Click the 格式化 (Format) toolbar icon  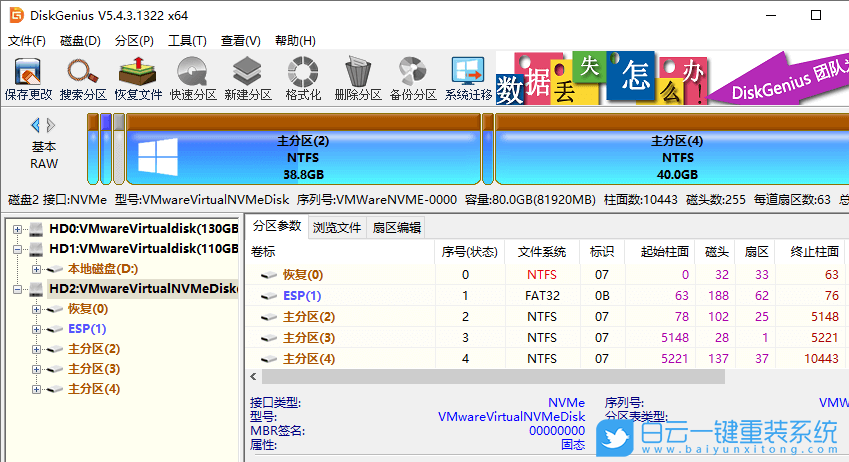point(303,78)
